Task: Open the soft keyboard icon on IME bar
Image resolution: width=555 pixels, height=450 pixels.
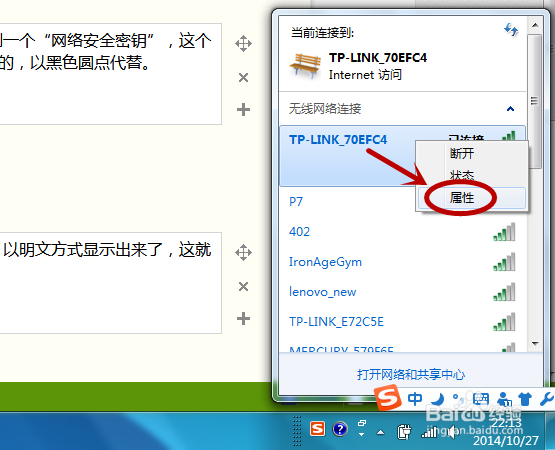Action: pos(481,399)
